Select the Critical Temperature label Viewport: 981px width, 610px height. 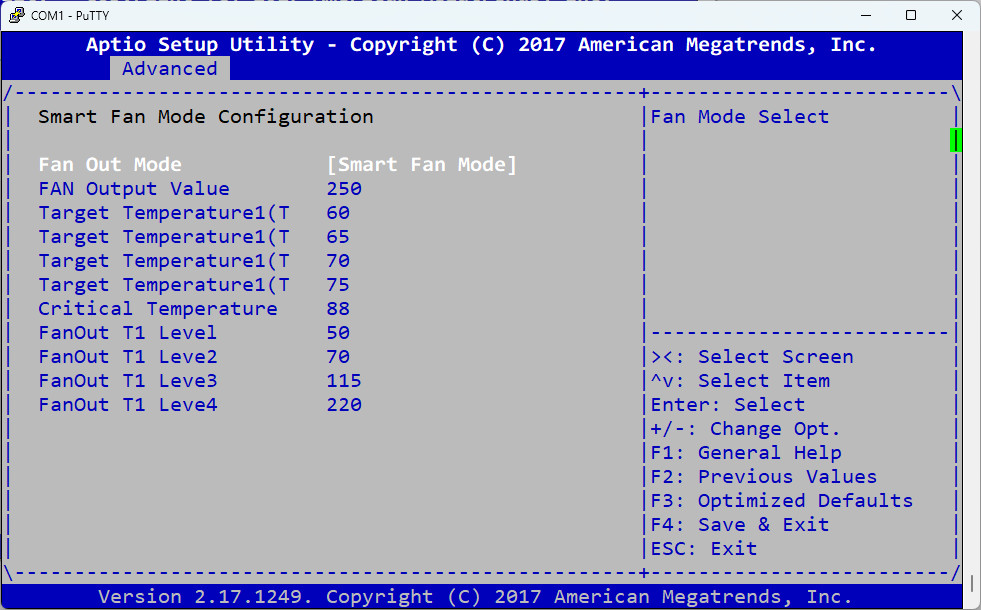pos(158,308)
